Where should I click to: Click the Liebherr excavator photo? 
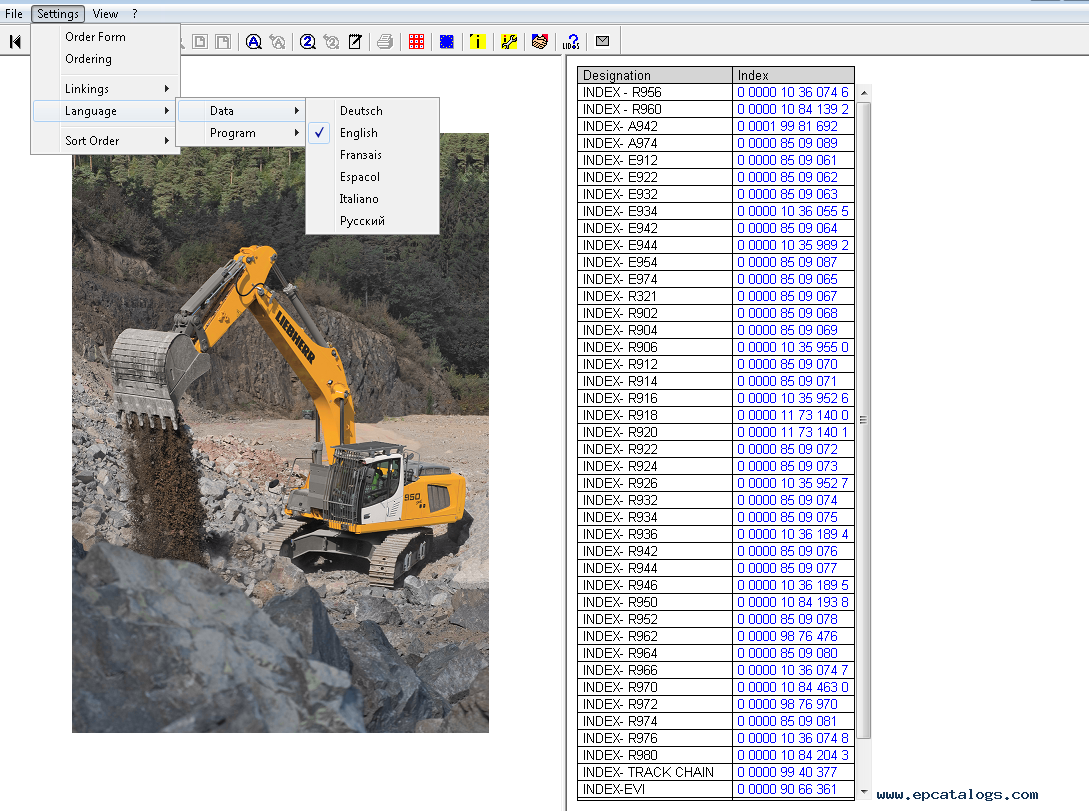(280, 433)
